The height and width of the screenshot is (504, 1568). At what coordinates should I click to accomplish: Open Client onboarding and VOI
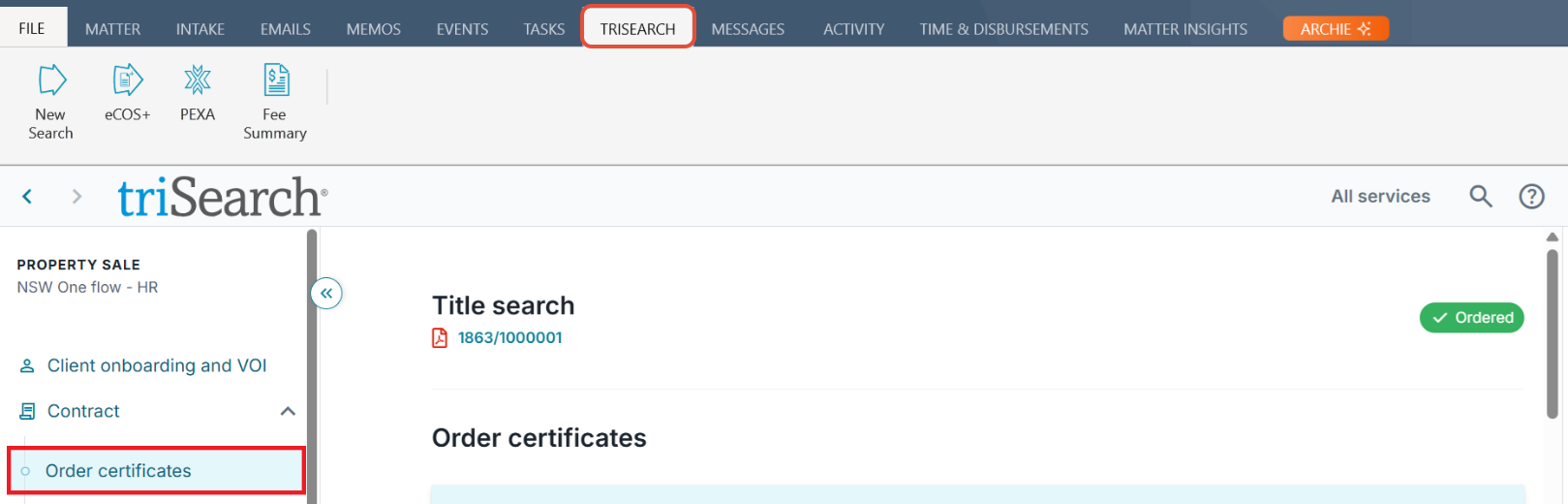pyautogui.click(x=156, y=365)
